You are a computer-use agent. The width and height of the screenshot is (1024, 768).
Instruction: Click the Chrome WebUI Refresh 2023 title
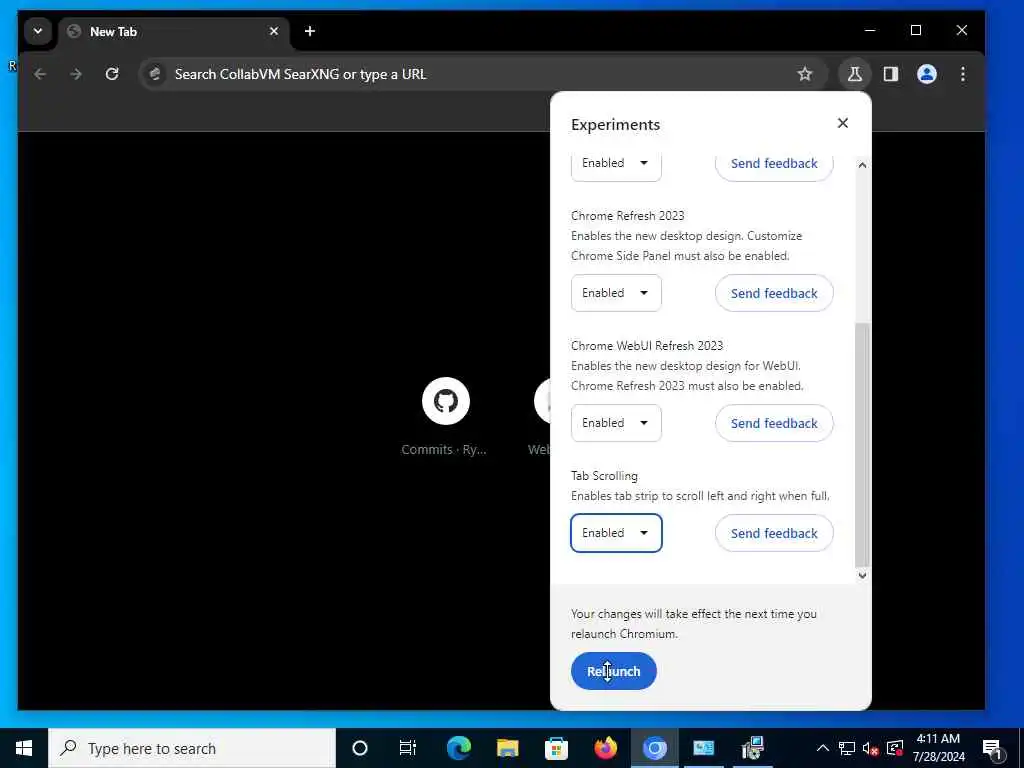647,345
